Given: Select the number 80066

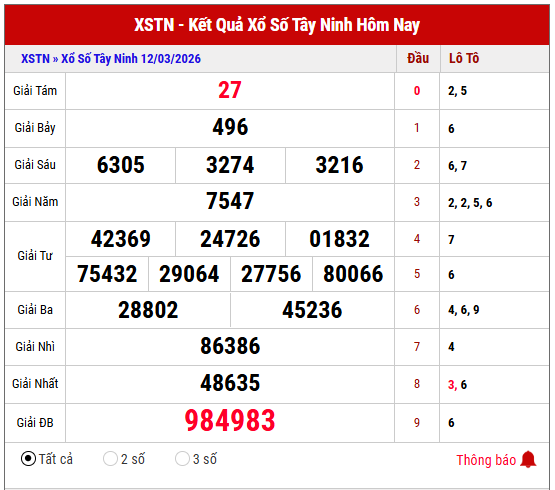Looking at the screenshot, I should pyautogui.click(x=353, y=274).
